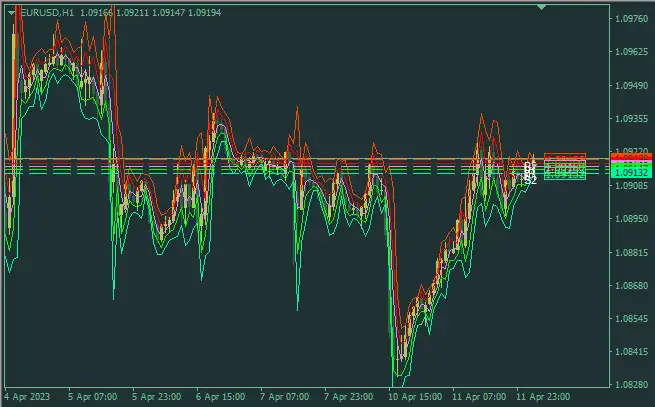
Task: Click the 11 Apr 07:00 time label
Action: 479,397
